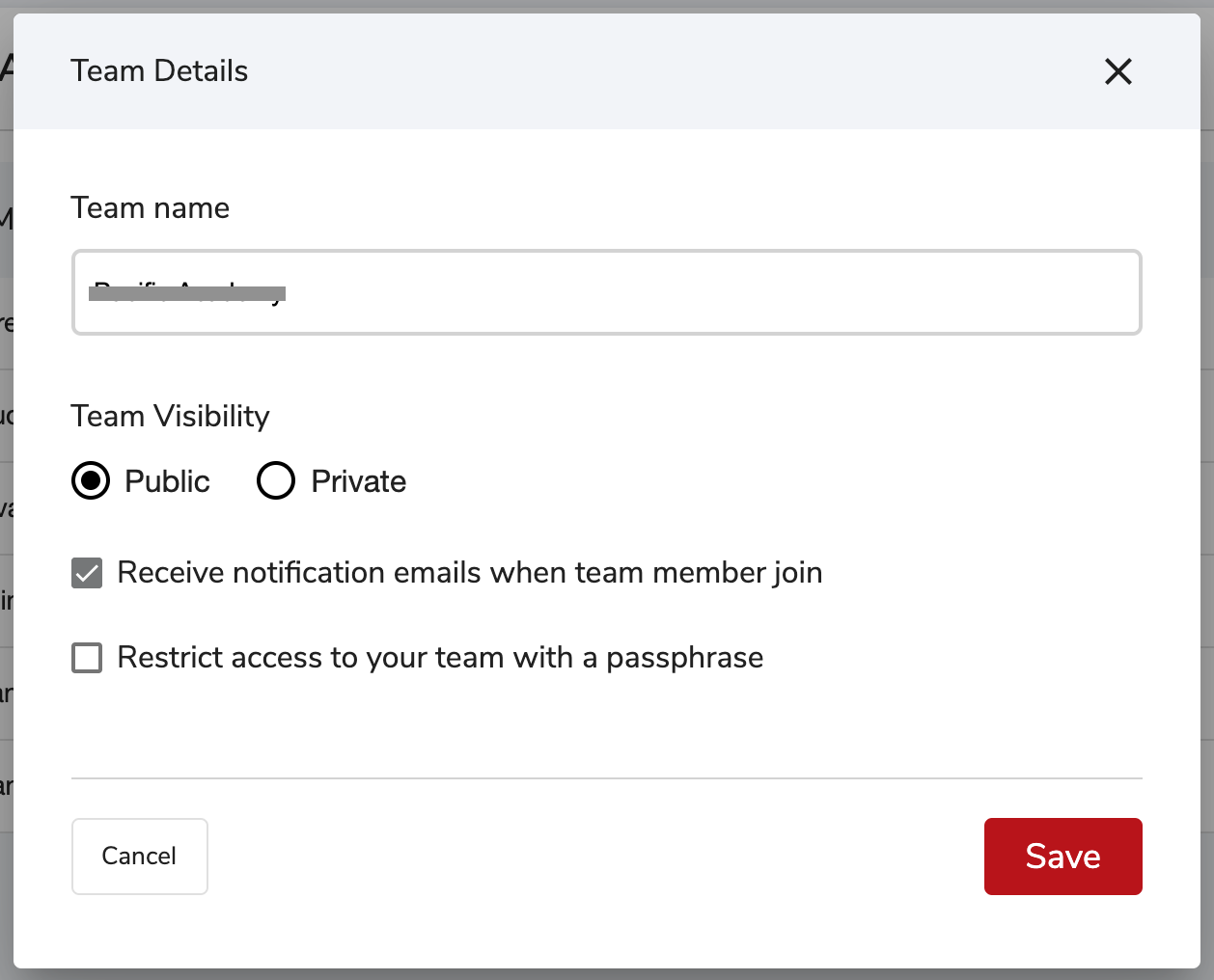The height and width of the screenshot is (980, 1214).
Task: Click the "Receive notification emails" label text
Action: coord(469,573)
